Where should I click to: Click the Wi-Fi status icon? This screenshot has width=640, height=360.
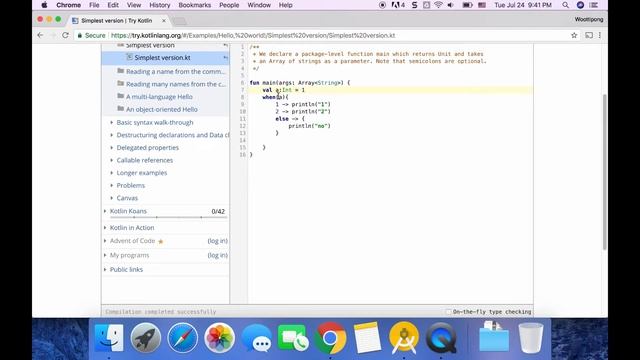(438, 5)
